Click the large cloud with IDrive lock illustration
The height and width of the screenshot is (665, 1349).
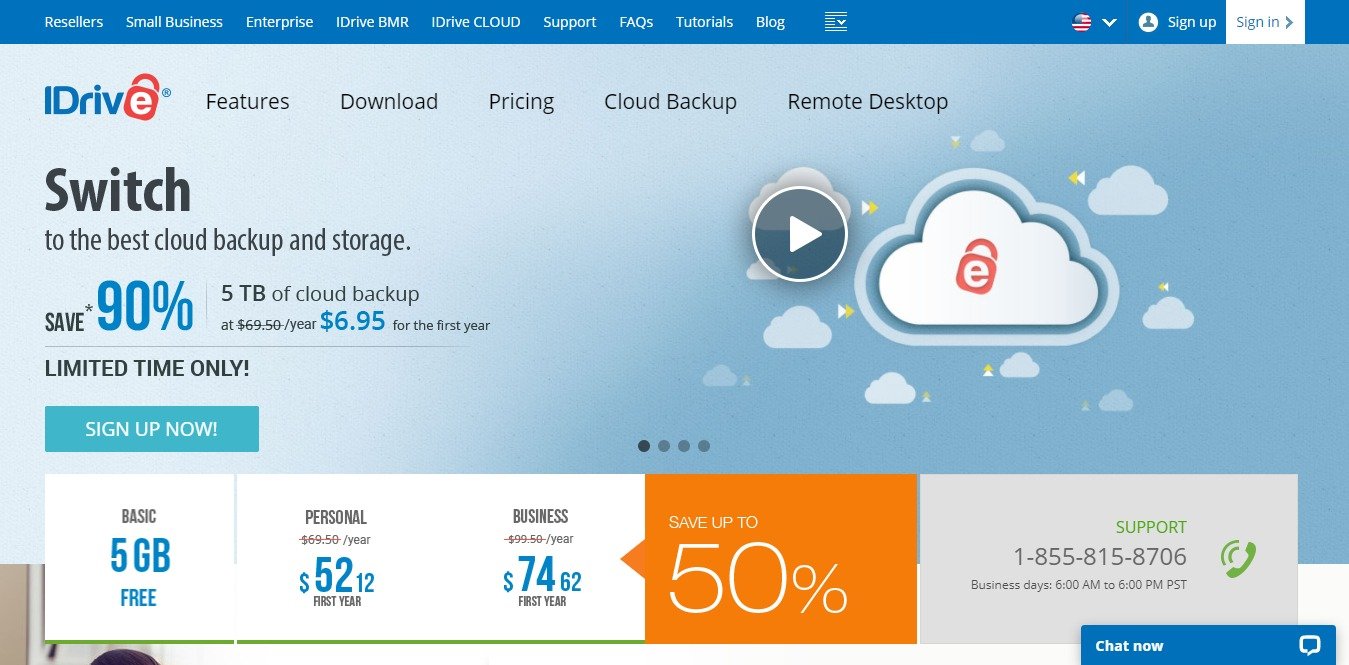coord(985,259)
